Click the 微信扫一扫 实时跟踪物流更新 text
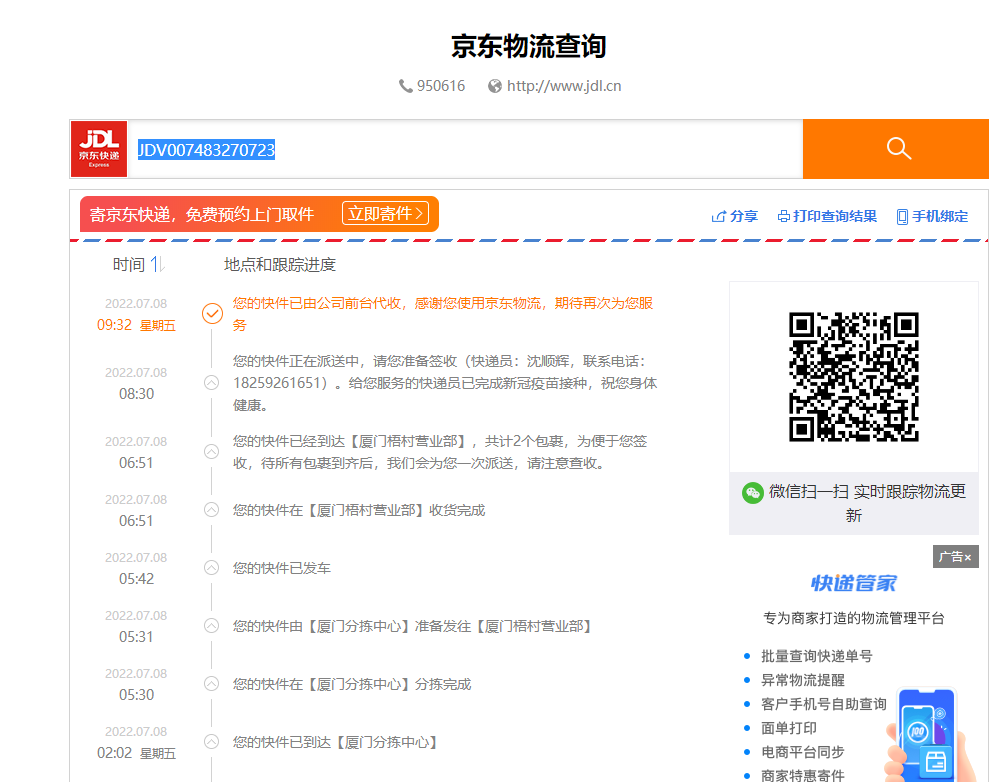 (x=867, y=503)
